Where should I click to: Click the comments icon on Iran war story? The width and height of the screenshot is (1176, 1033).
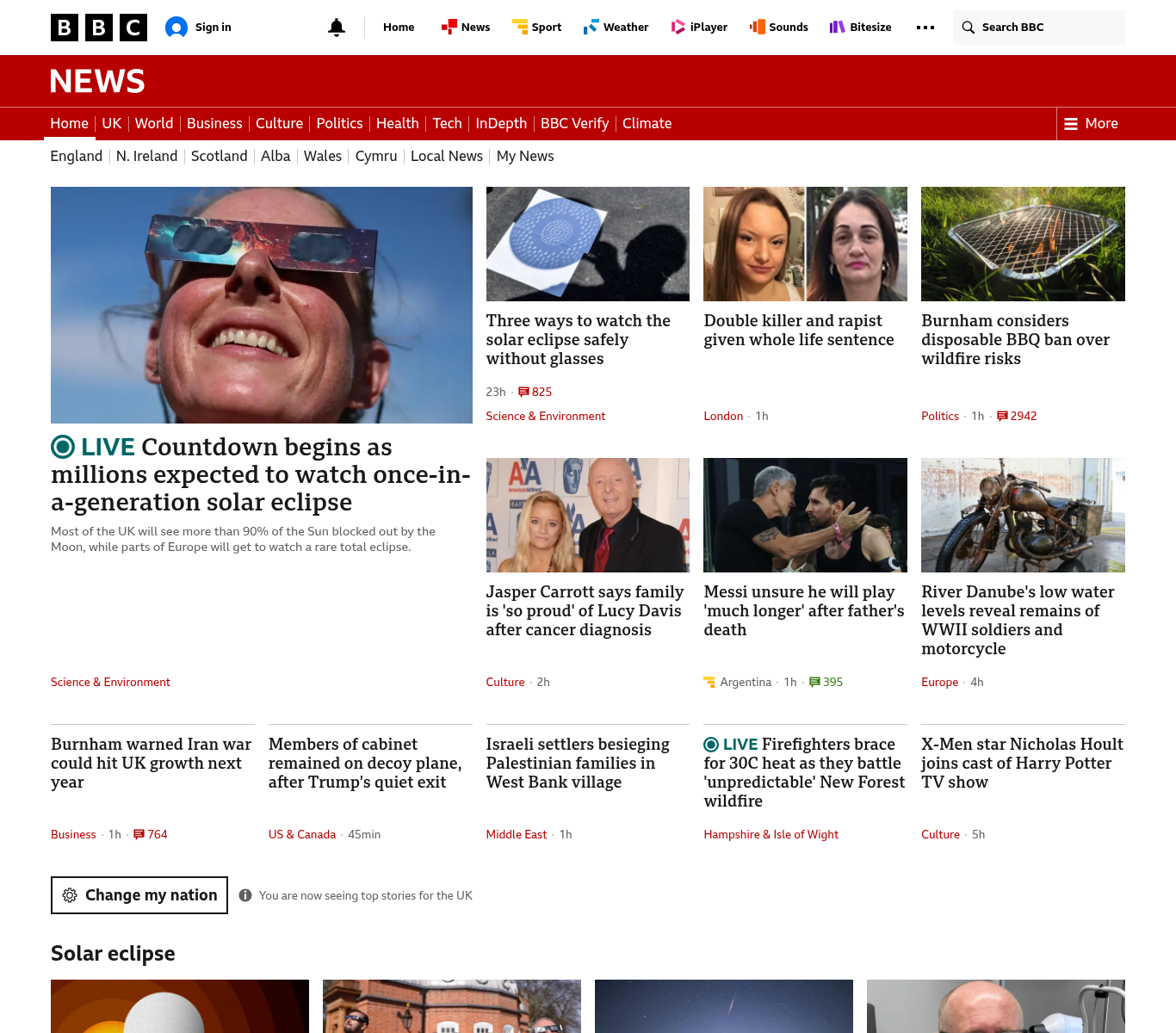pyautogui.click(x=139, y=834)
